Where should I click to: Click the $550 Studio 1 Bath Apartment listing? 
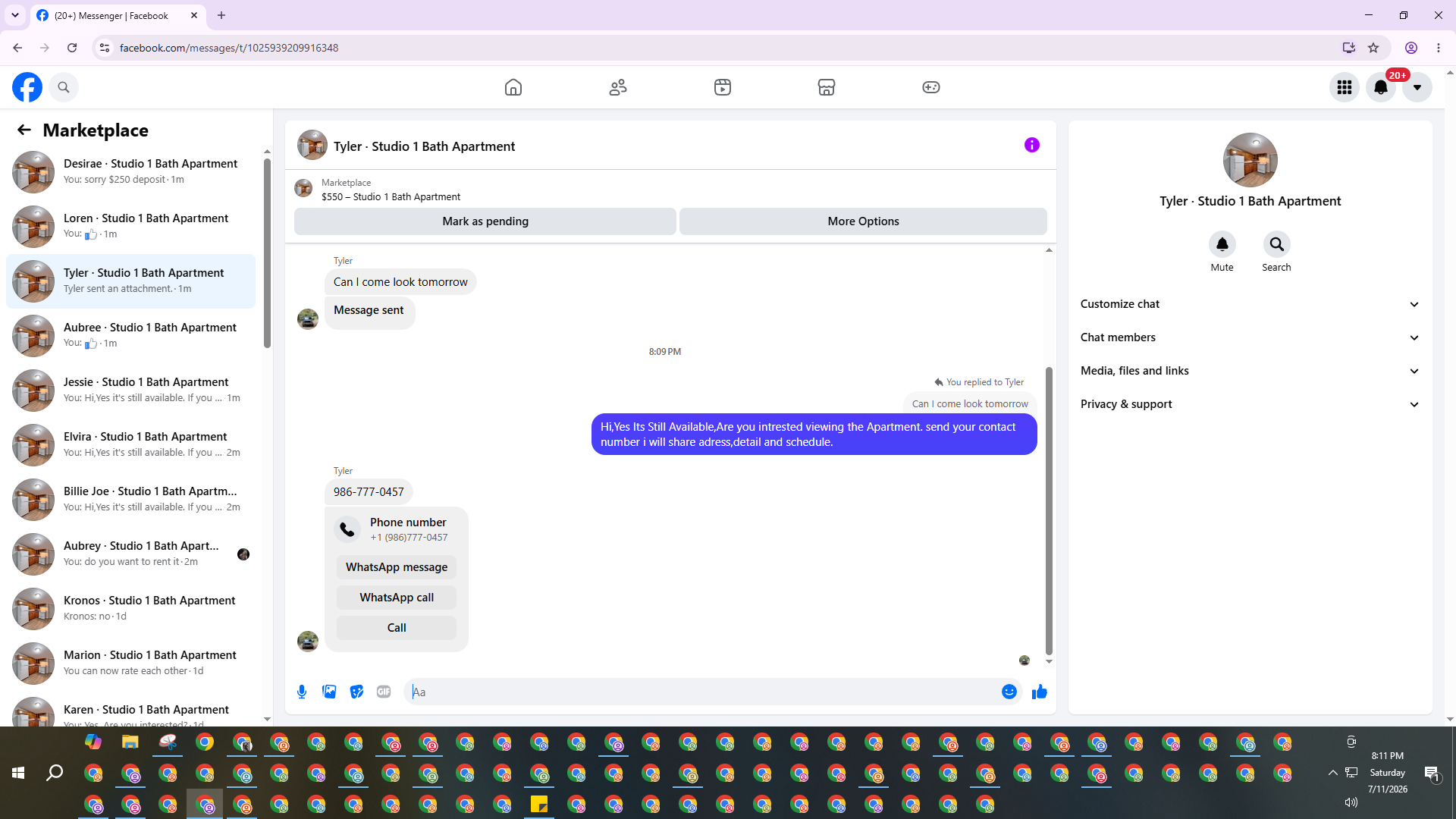[391, 197]
